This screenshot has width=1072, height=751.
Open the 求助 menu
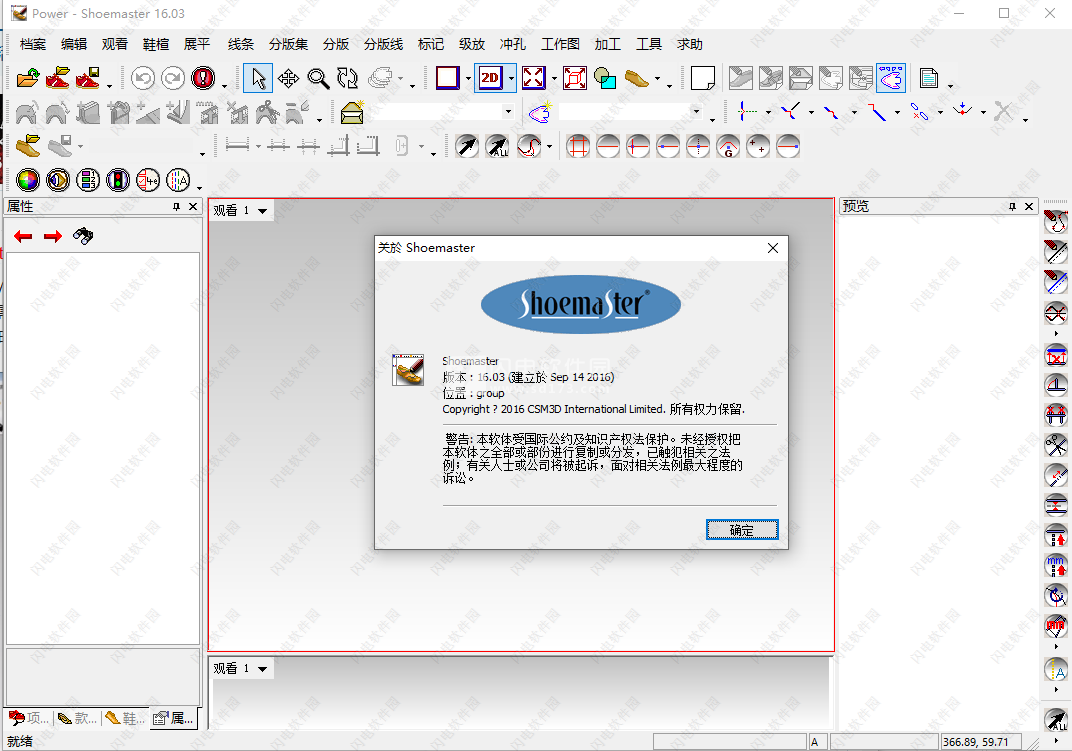click(x=690, y=44)
